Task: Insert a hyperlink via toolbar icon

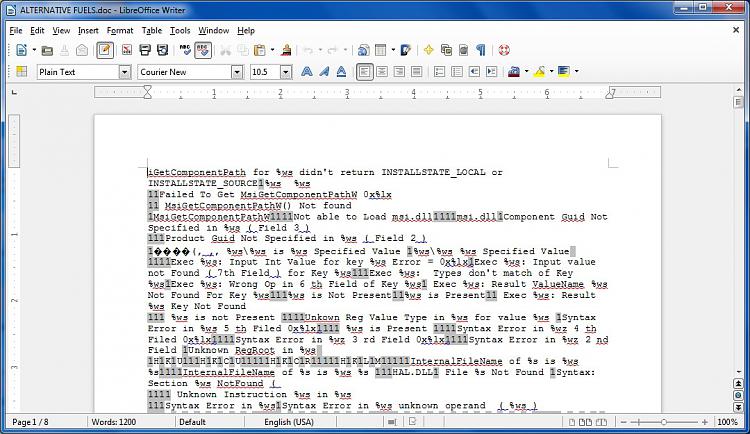Action: pos(364,50)
